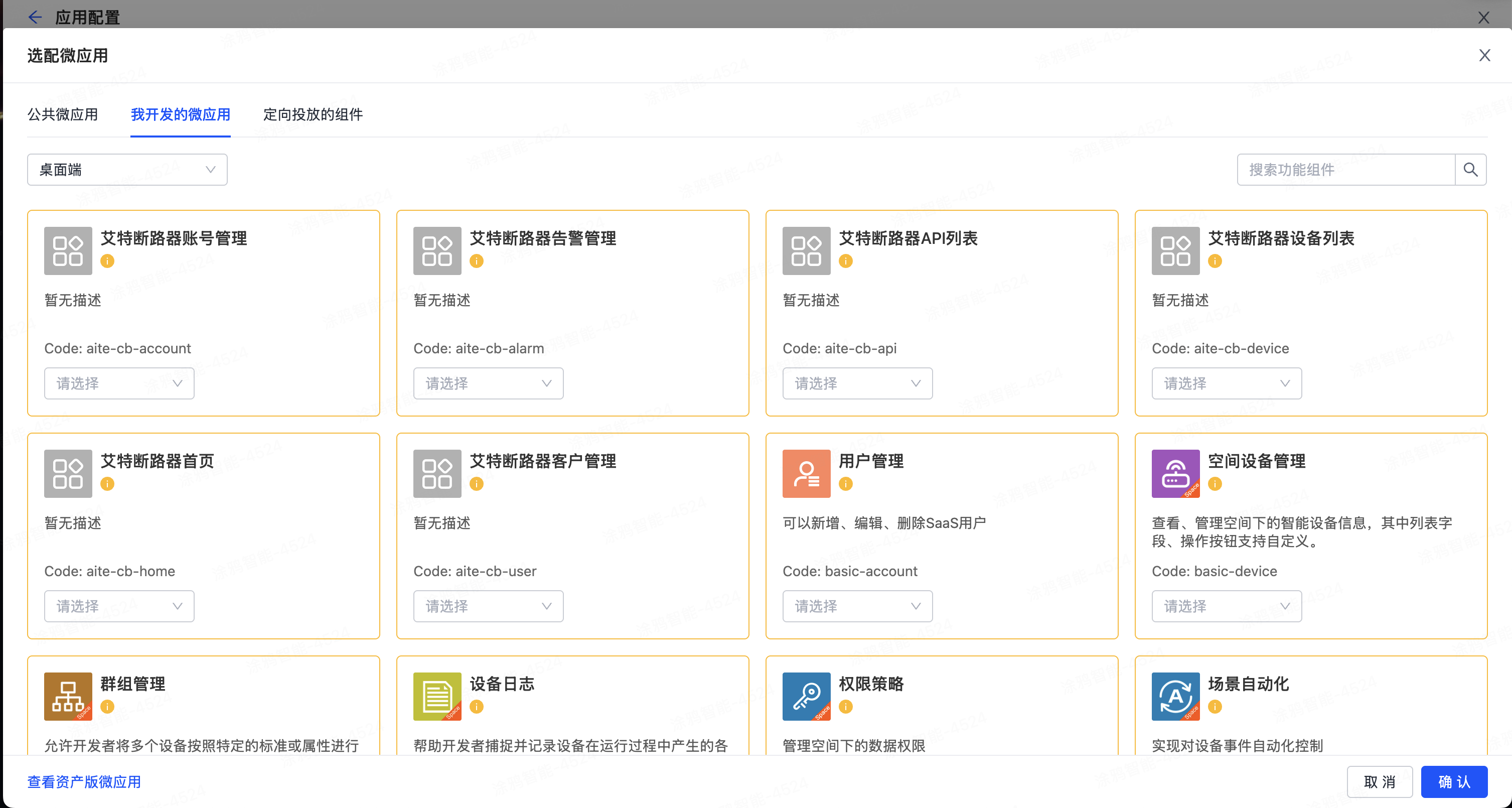Expand 请选择 dropdown for aite-cb-account
The height and width of the screenshot is (808, 1512).
point(119,383)
